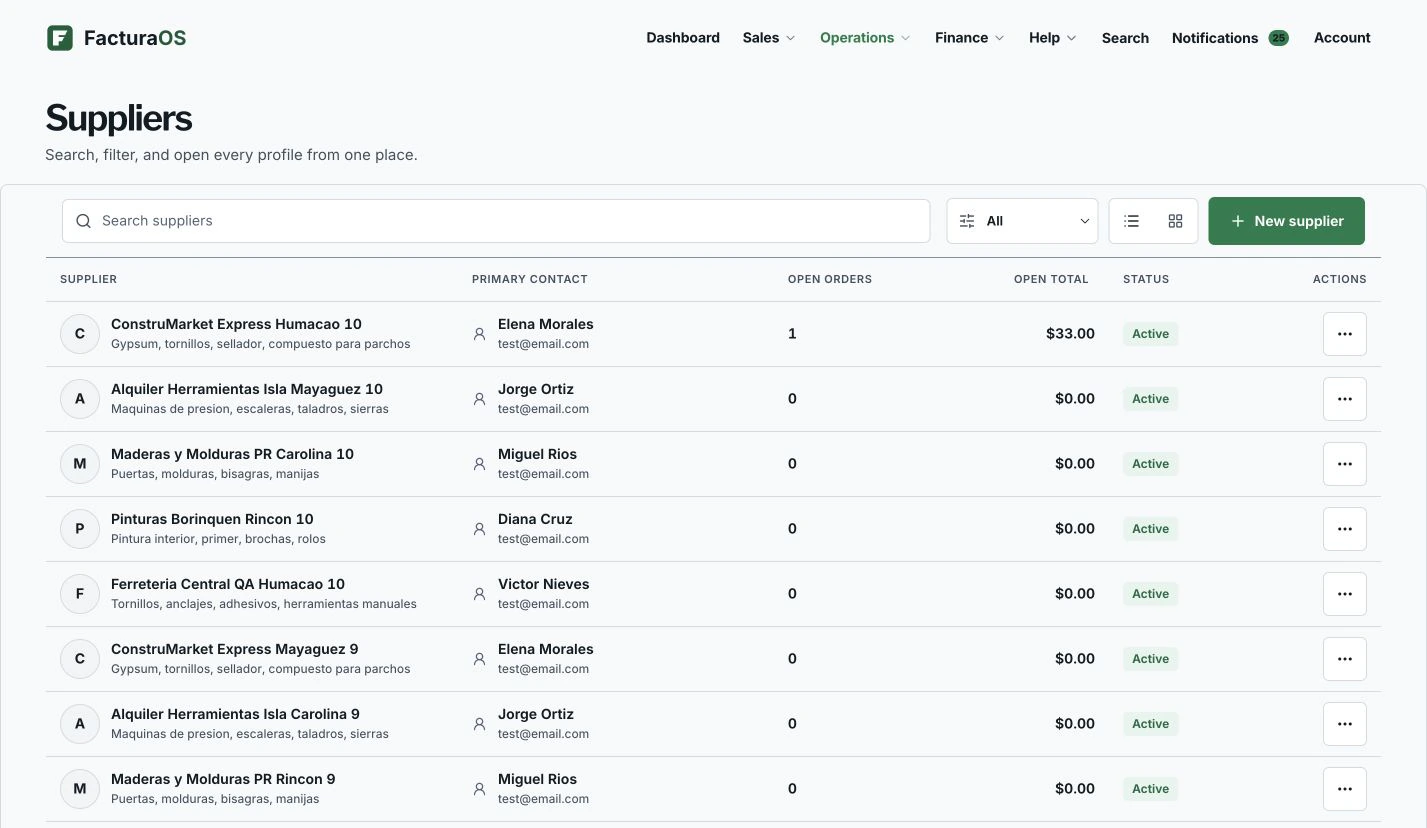Viewport: 1427px width, 828px height.
Task: Click contact name Jorge Ortiz for Isla Carolina 9
Action: click(x=536, y=714)
